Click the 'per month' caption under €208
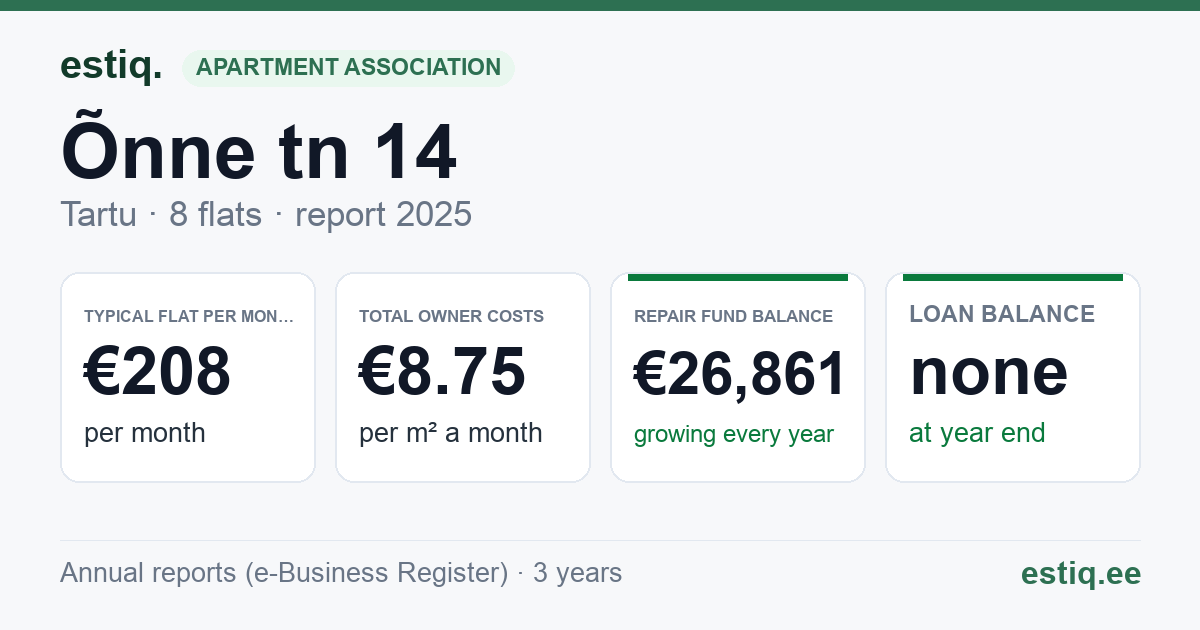The width and height of the screenshot is (1200, 630). click(145, 433)
